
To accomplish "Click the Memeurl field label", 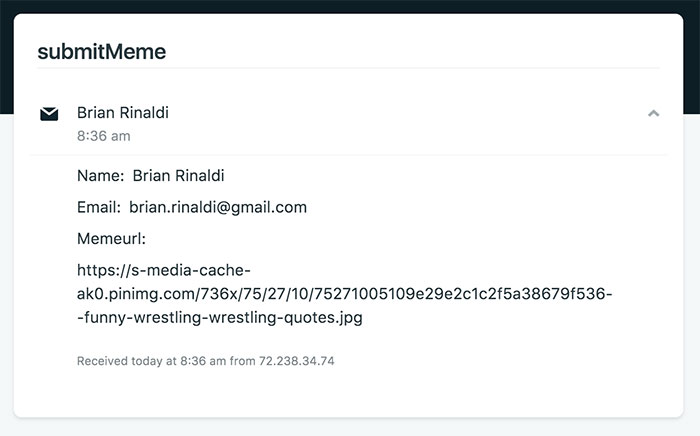I will point(111,239).
